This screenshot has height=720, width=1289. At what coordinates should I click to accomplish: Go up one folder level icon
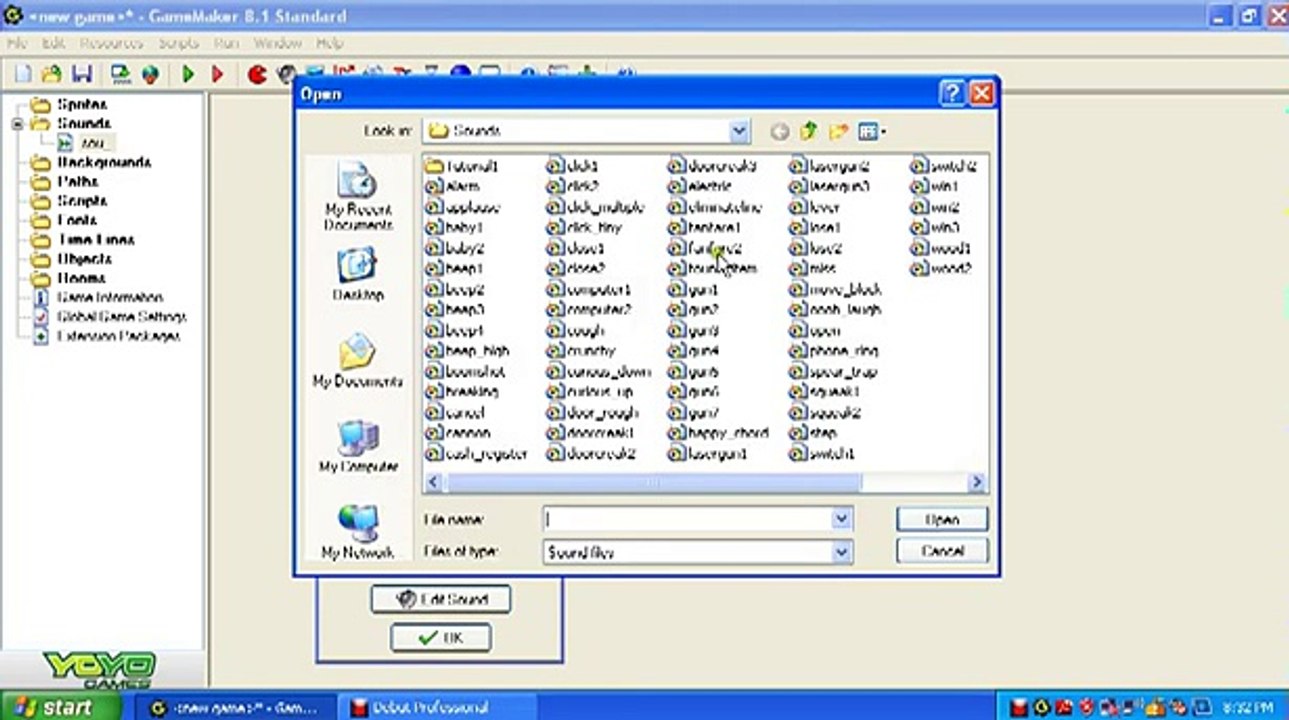[808, 131]
